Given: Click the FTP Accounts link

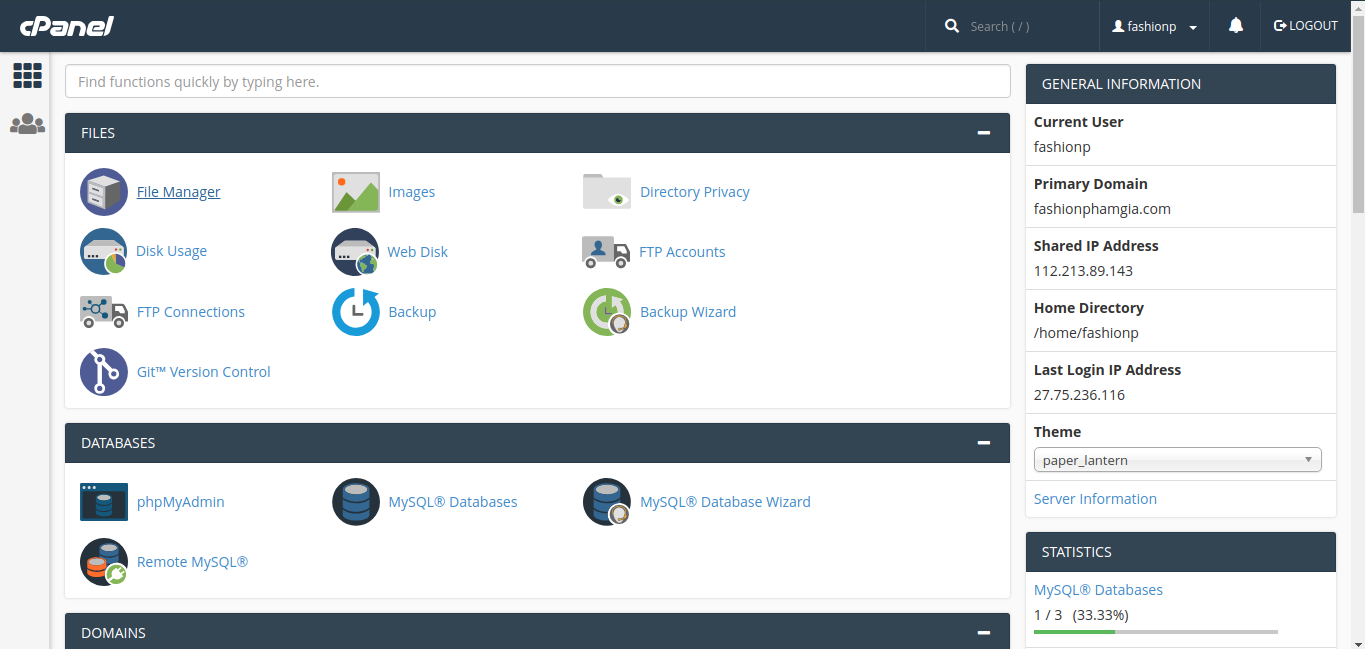Looking at the screenshot, I should click(x=683, y=252).
